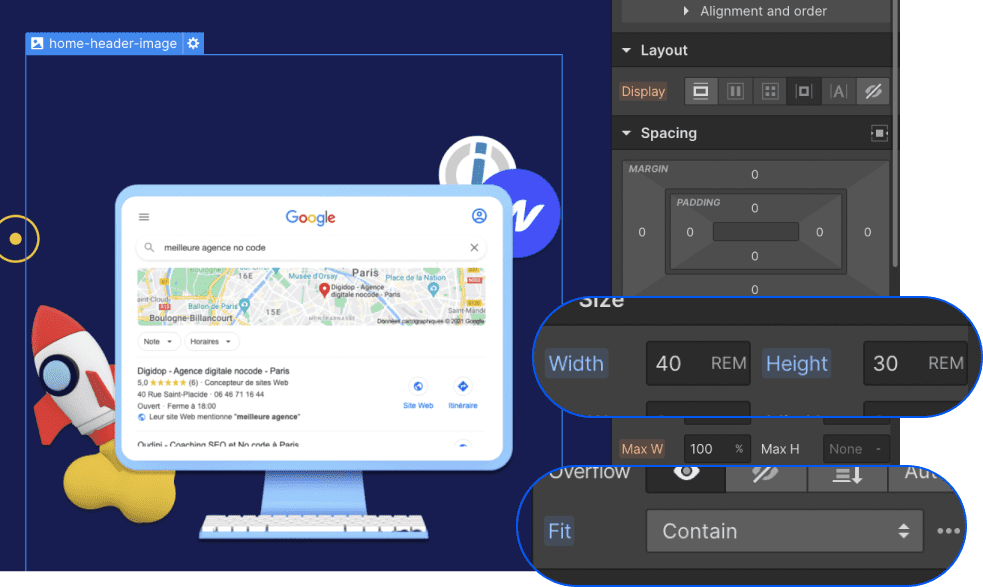Open home-header-image element settings gear

193,43
